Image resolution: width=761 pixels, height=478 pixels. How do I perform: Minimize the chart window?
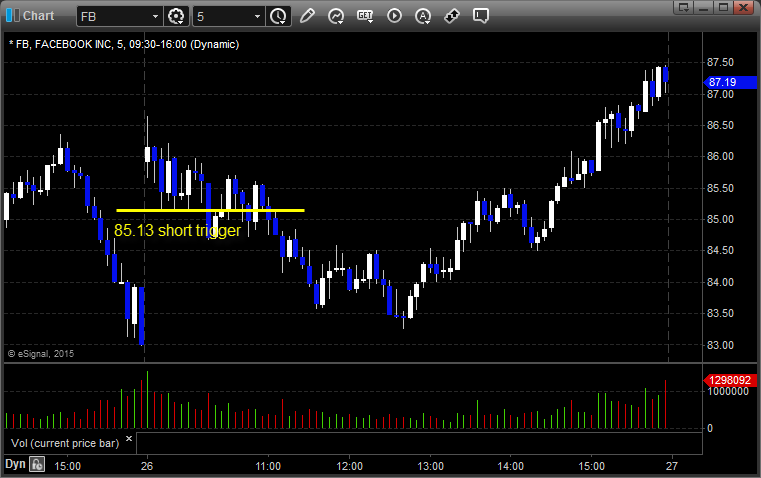704,7
